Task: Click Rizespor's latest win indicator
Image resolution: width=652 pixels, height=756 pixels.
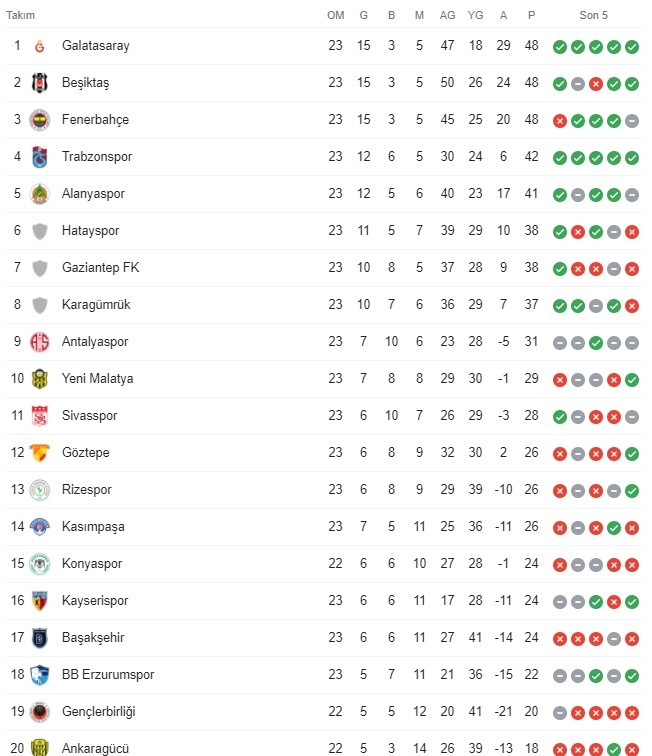Action: coord(632,490)
